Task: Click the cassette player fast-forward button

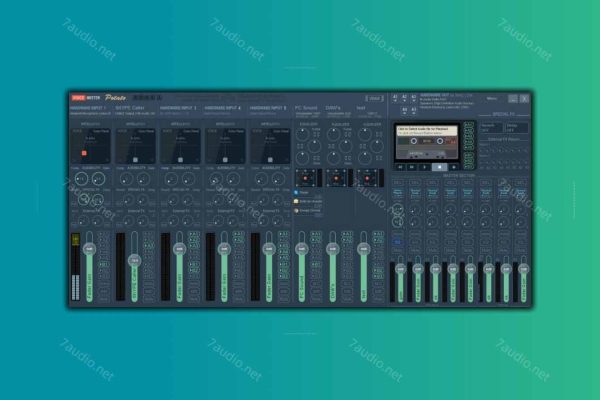Action: pyautogui.click(x=412, y=167)
